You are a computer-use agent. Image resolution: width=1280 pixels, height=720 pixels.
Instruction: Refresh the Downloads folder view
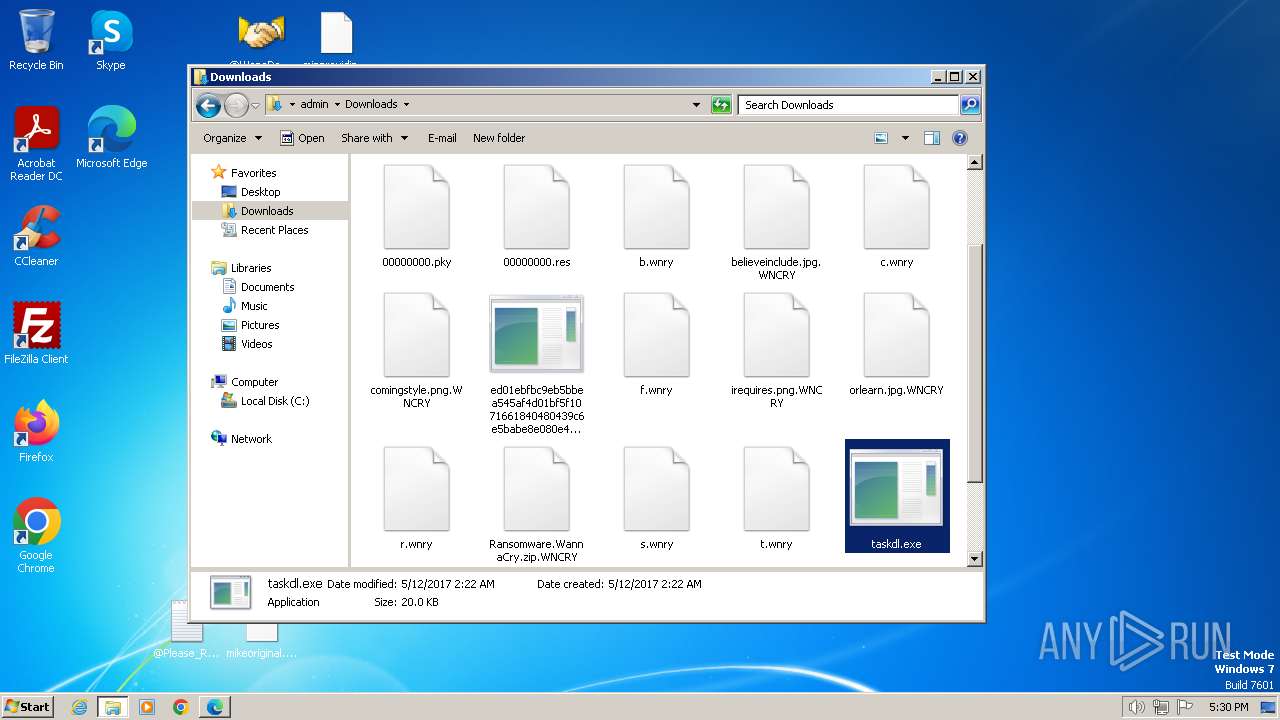[x=721, y=104]
